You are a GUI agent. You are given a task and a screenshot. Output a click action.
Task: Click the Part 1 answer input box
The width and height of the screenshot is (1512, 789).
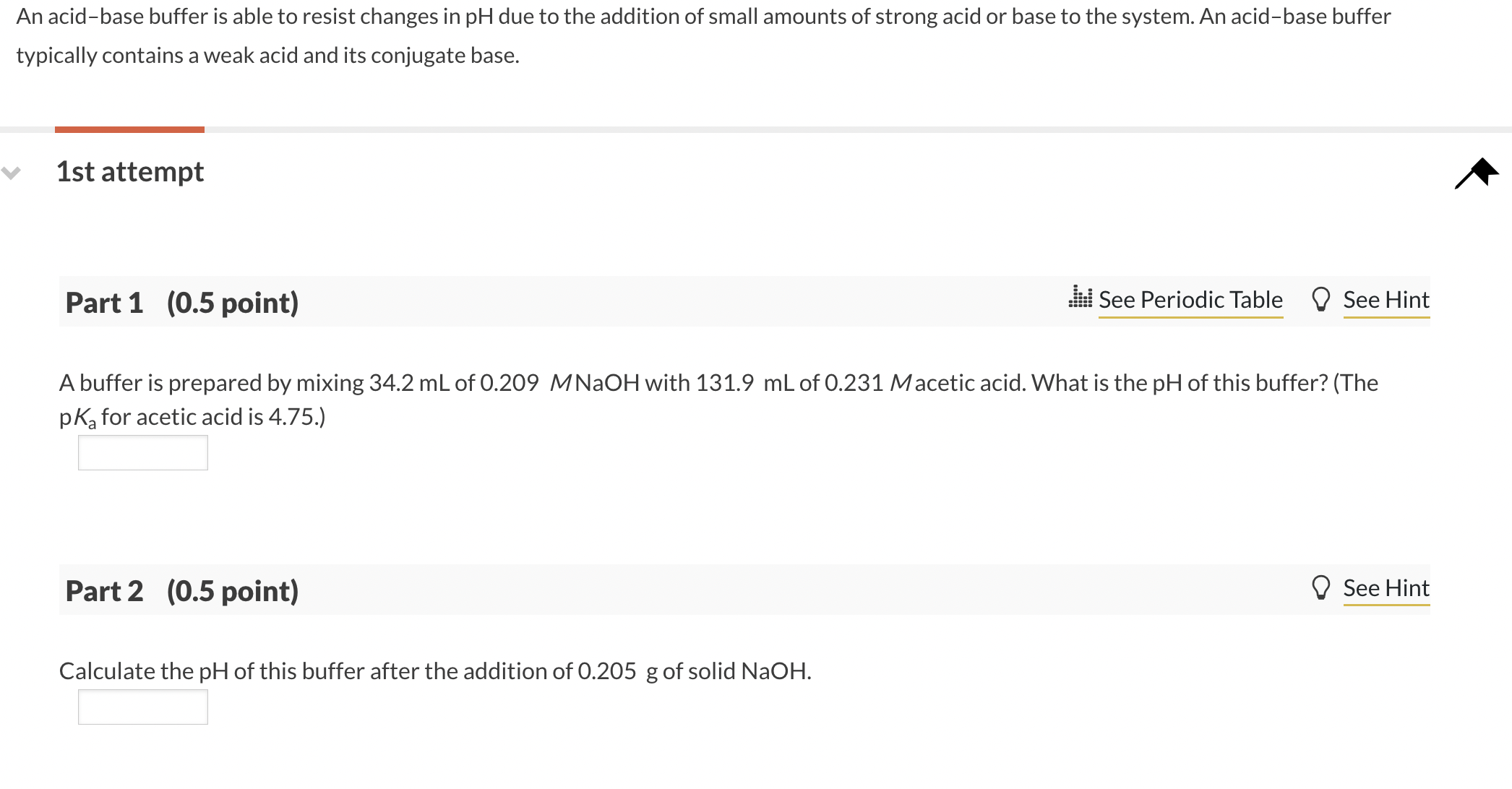click(x=142, y=452)
